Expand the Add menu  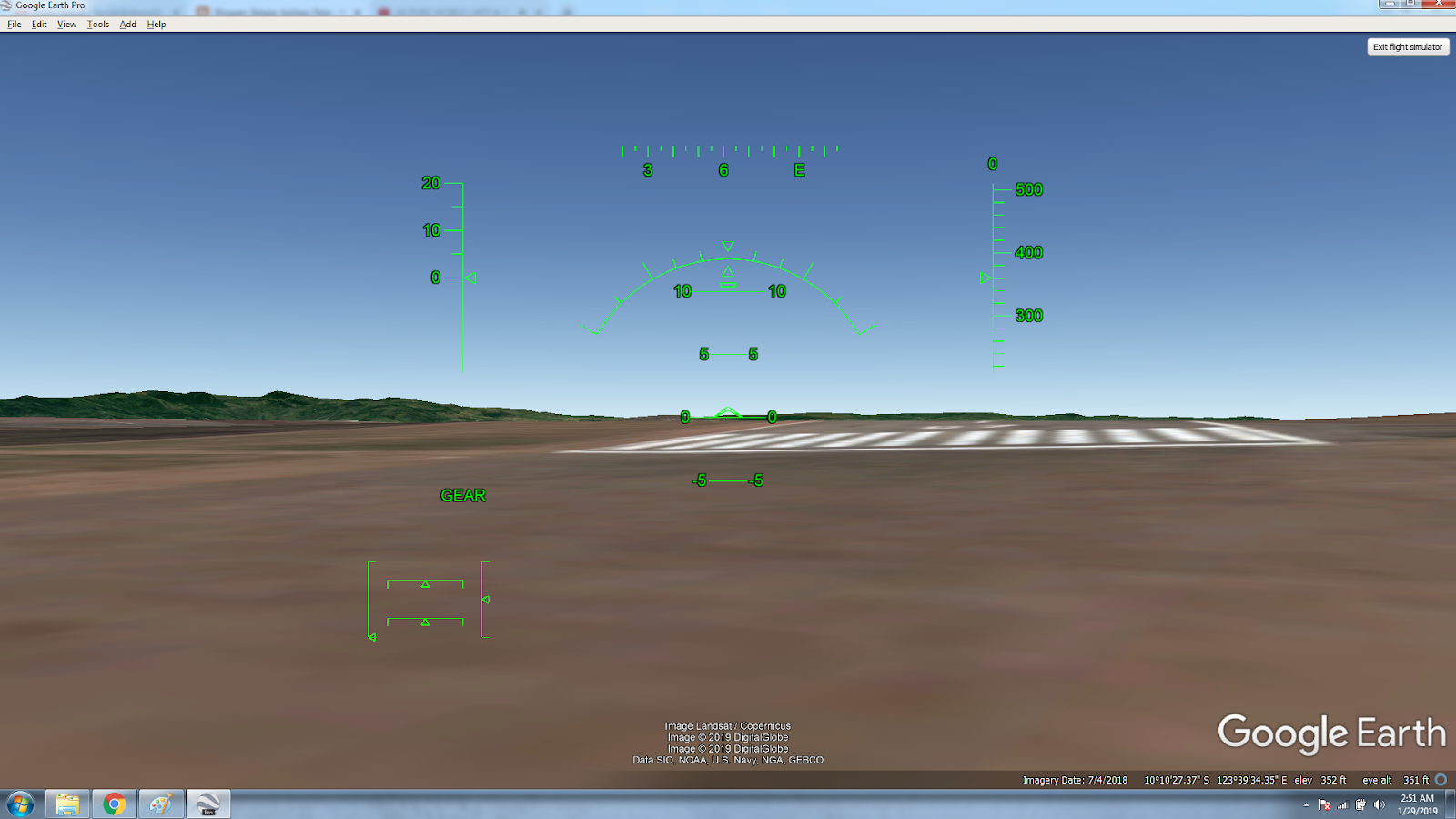coord(126,25)
